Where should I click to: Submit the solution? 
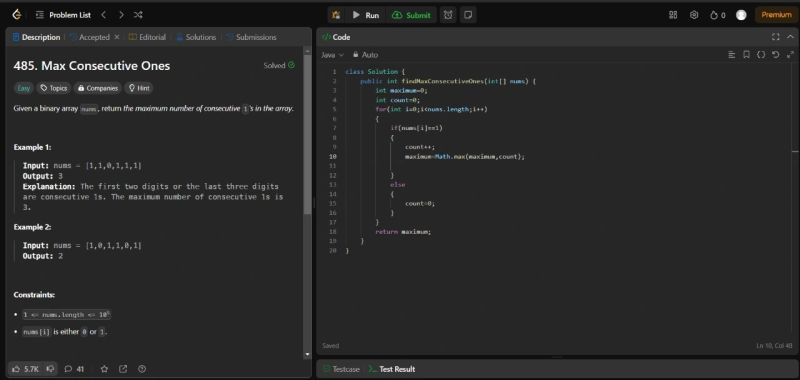[411, 15]
